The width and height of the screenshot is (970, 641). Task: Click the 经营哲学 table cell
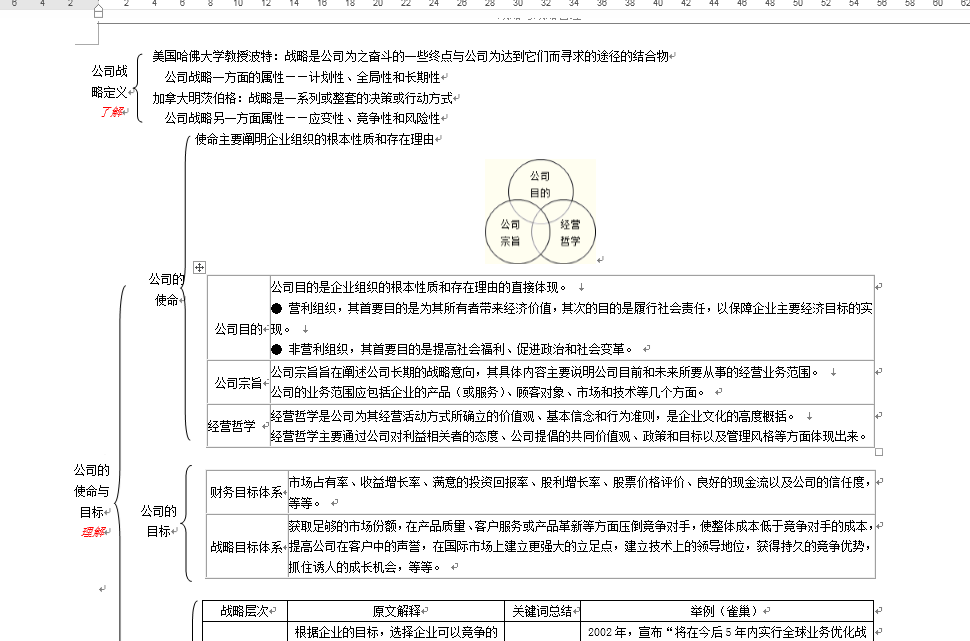[239, 426]
